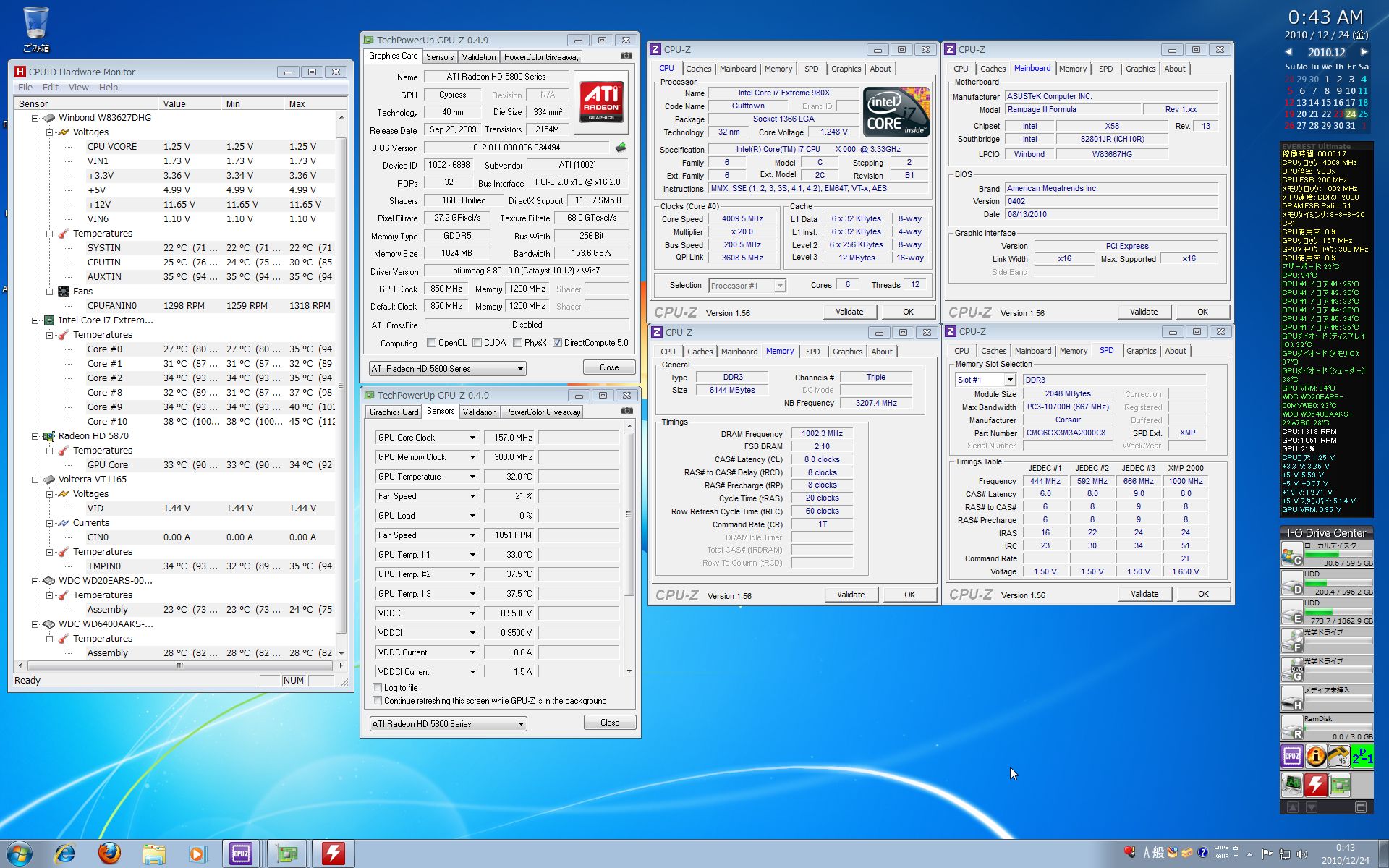Enable continue refreshing in background checkbox

point(378,701)
